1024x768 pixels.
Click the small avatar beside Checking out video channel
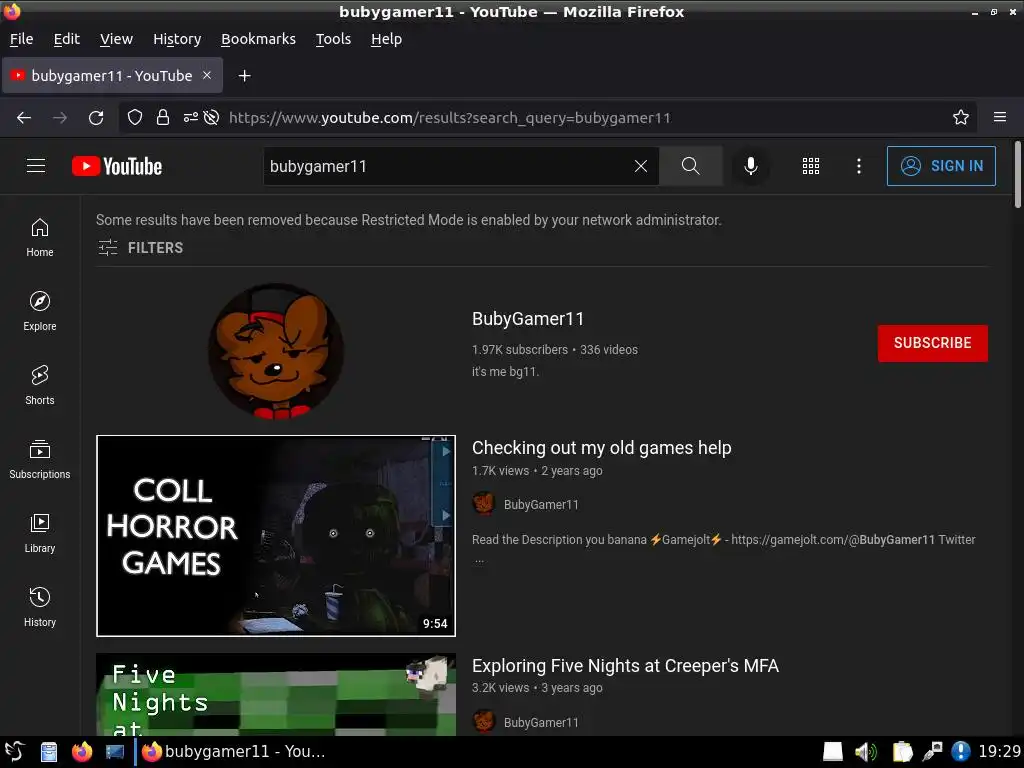point(484,504)
